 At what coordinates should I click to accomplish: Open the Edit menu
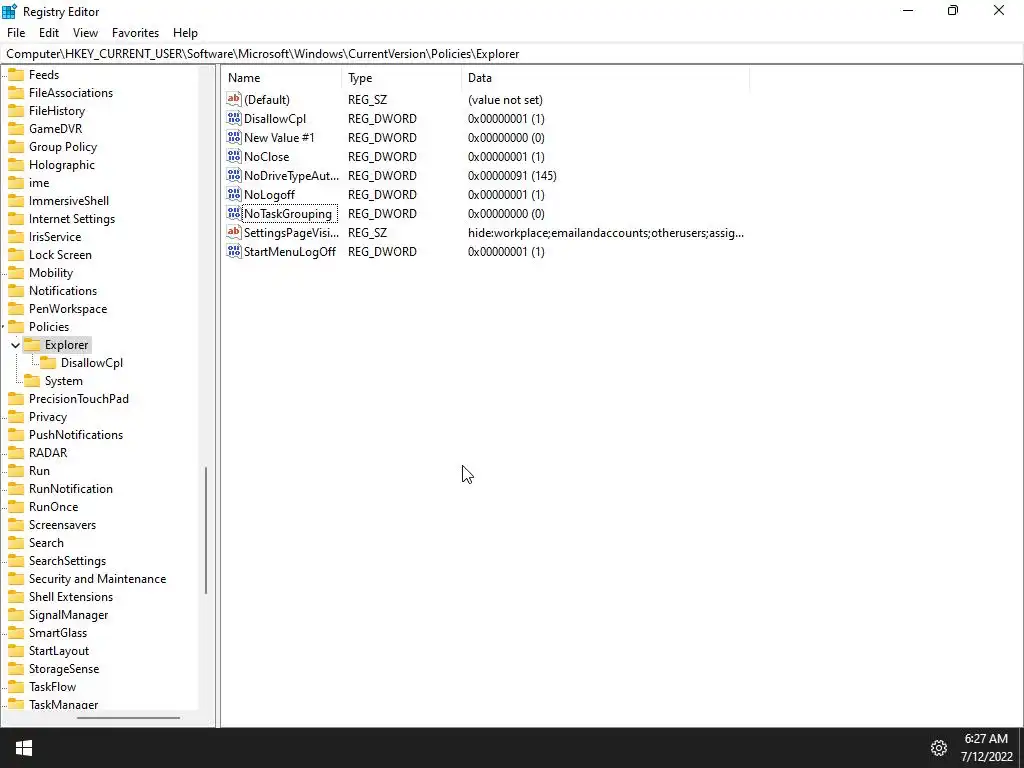point(49,33)
